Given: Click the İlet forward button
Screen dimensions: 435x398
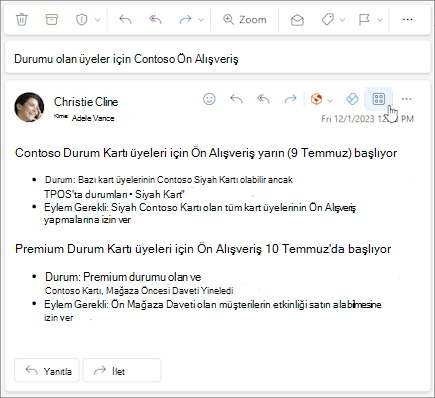Looking at the screenshot, I should pyautogui.click(x=122, y=371).
